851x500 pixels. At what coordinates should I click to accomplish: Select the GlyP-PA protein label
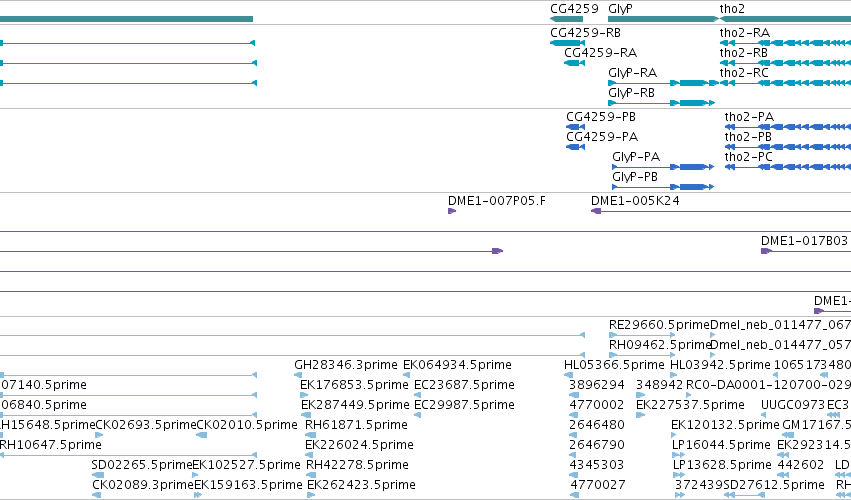click(636, 157)
